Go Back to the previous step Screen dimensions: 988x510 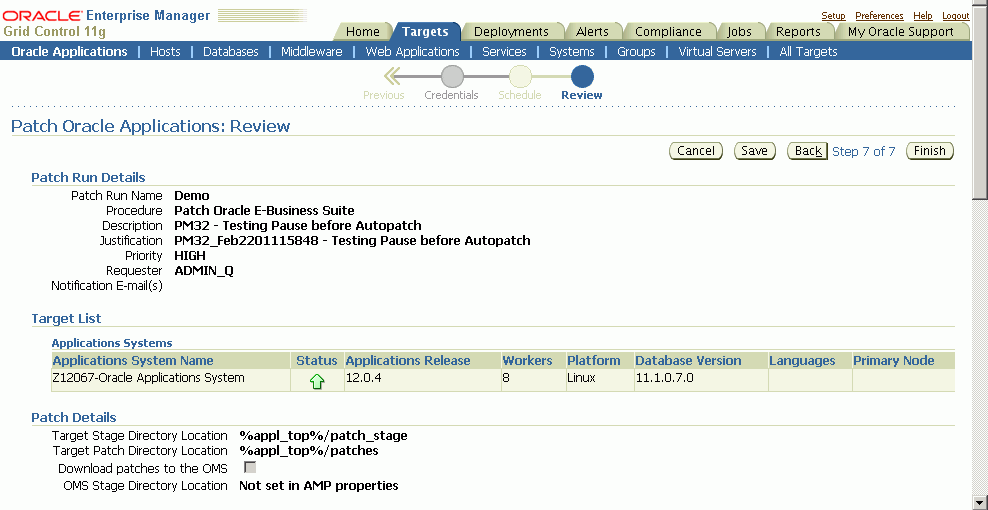coord(807,151)
